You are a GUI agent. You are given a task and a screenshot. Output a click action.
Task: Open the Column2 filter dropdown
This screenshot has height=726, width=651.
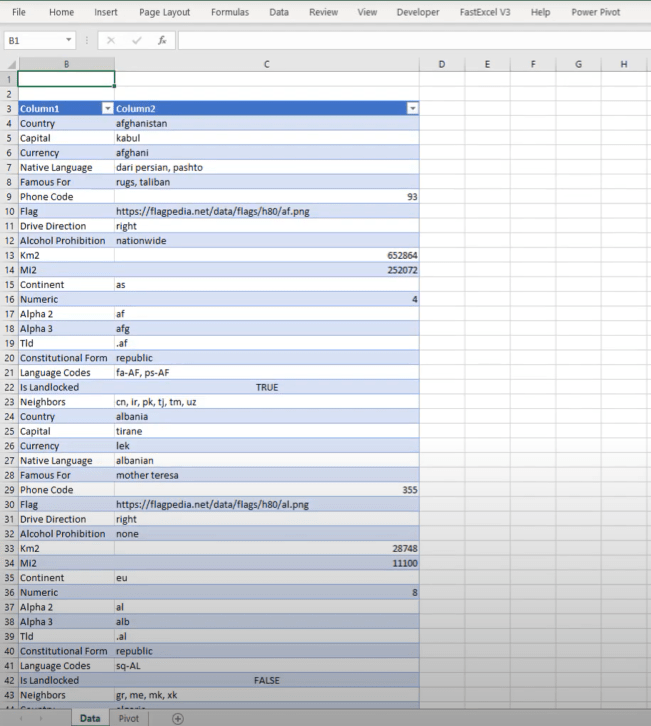412,108
